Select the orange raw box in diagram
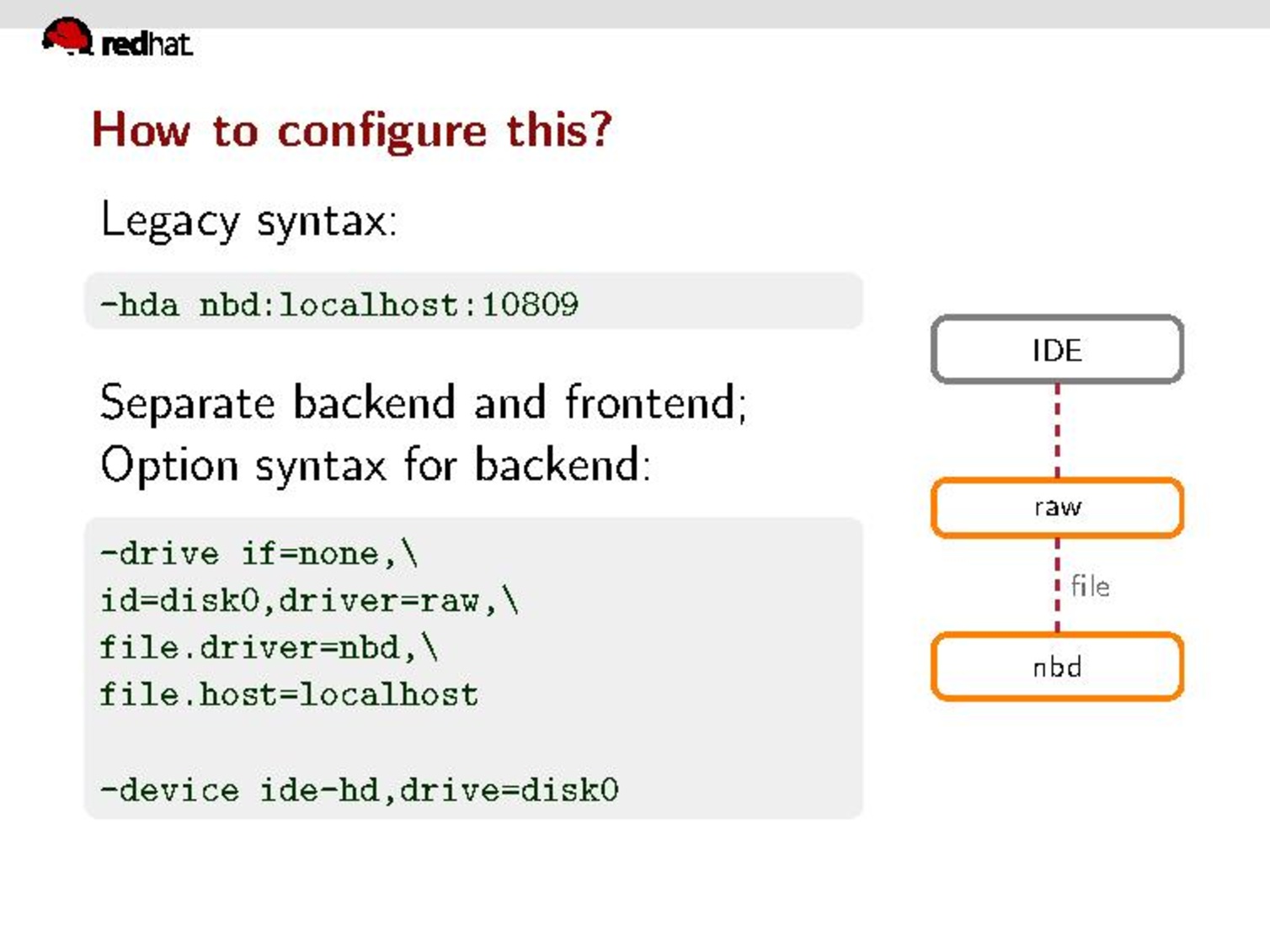Image resolution: width=1270 pixels, height=952 pixels. tap(1057, 508)
